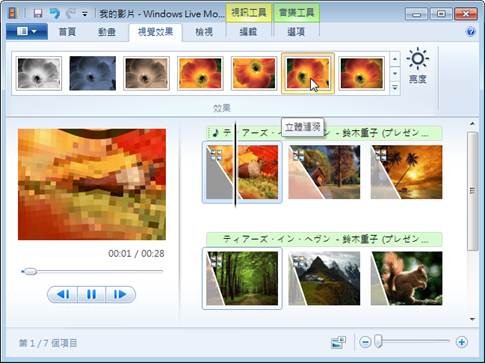Expand the full effects gallery with More arrow
Image resolution: width=485 pixels, height=363 pixels.
395,88
